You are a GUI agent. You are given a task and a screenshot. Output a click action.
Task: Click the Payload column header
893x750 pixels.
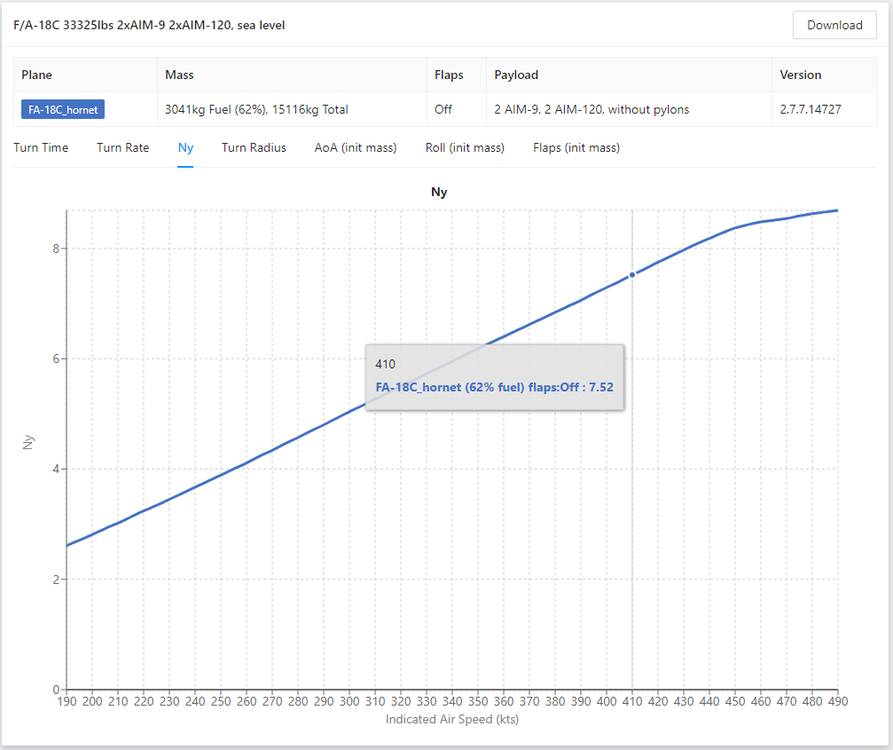[x=516, y=75]
